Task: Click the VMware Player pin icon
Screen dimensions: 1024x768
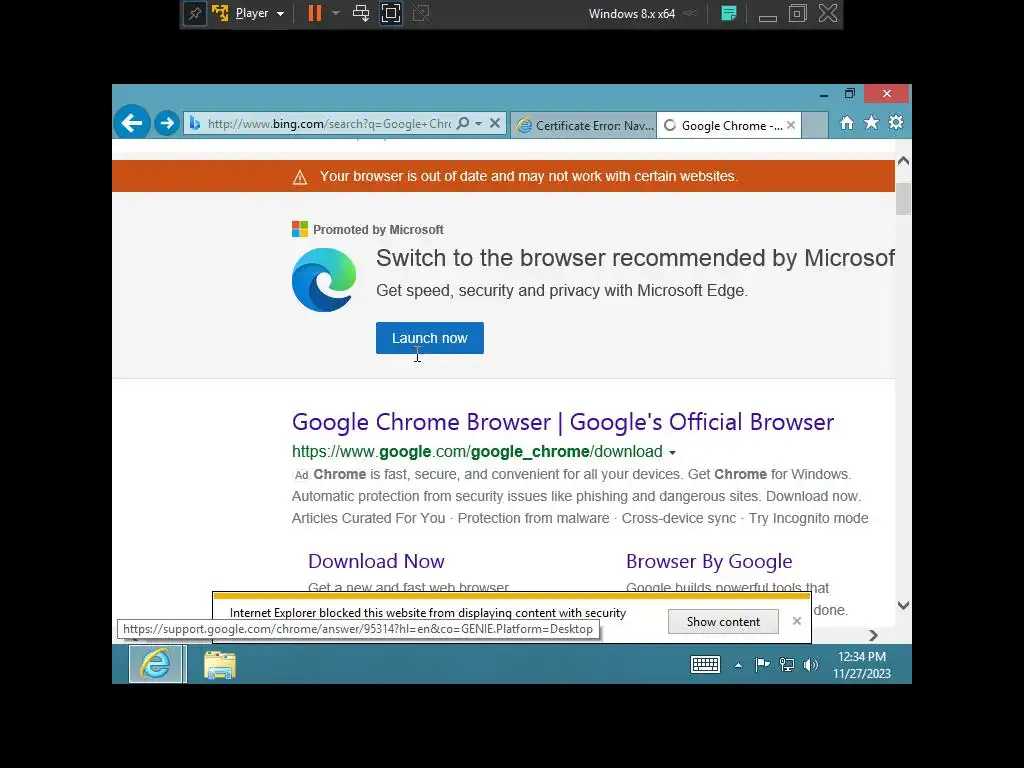Action: tap(195, 14)
